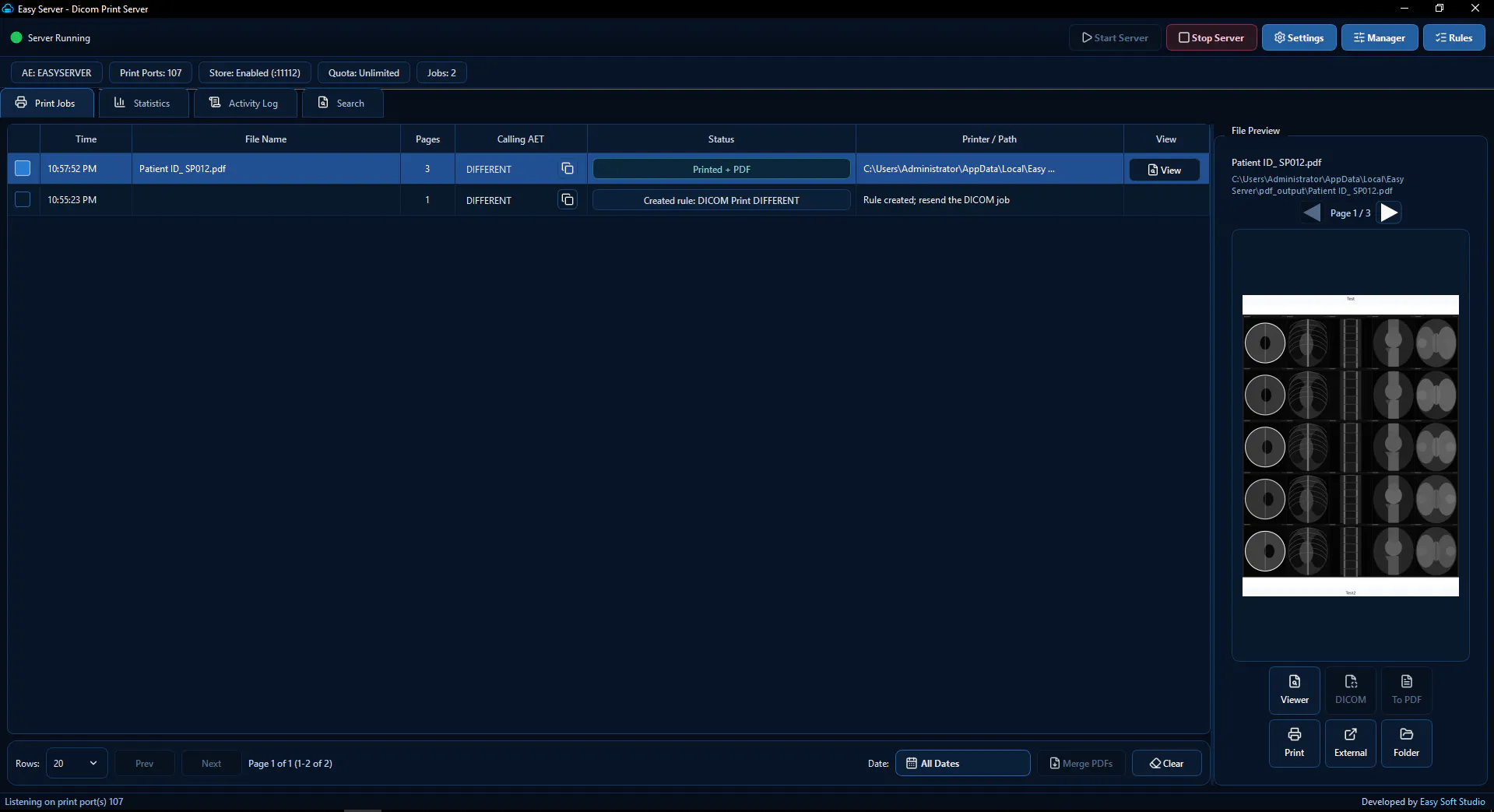The height and width of the screenshot is (812, 1494).
Task: Click the Quota: Unlimited badge
Action: (364, 72)
